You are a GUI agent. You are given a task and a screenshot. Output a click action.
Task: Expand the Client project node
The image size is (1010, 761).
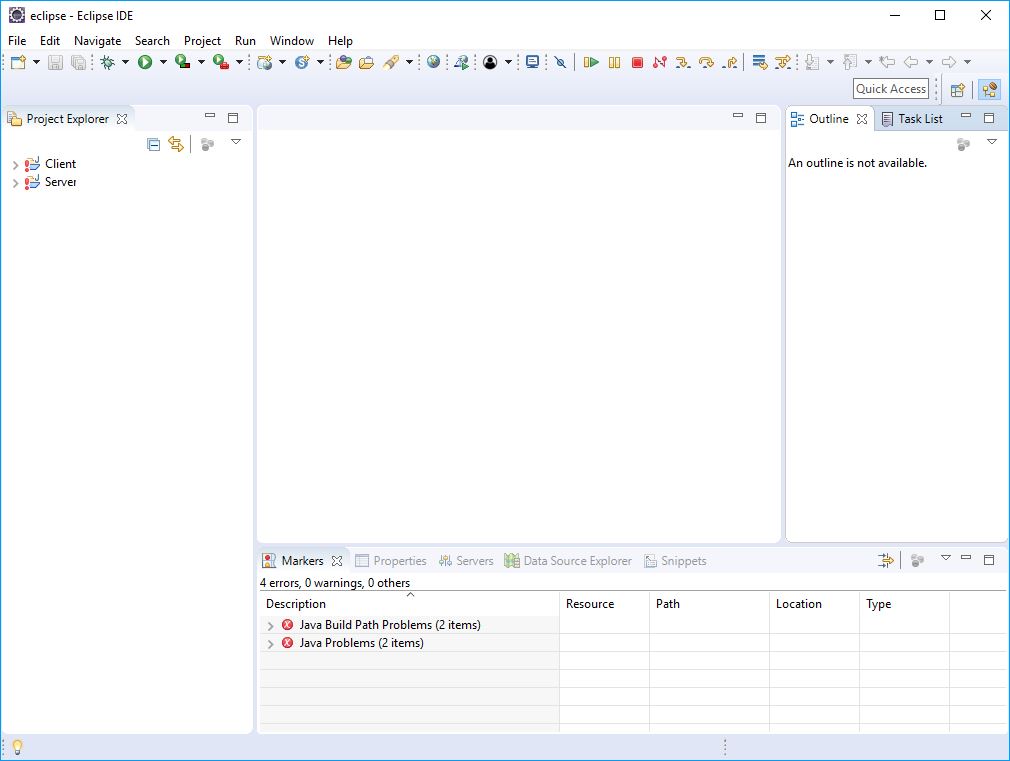15,165
